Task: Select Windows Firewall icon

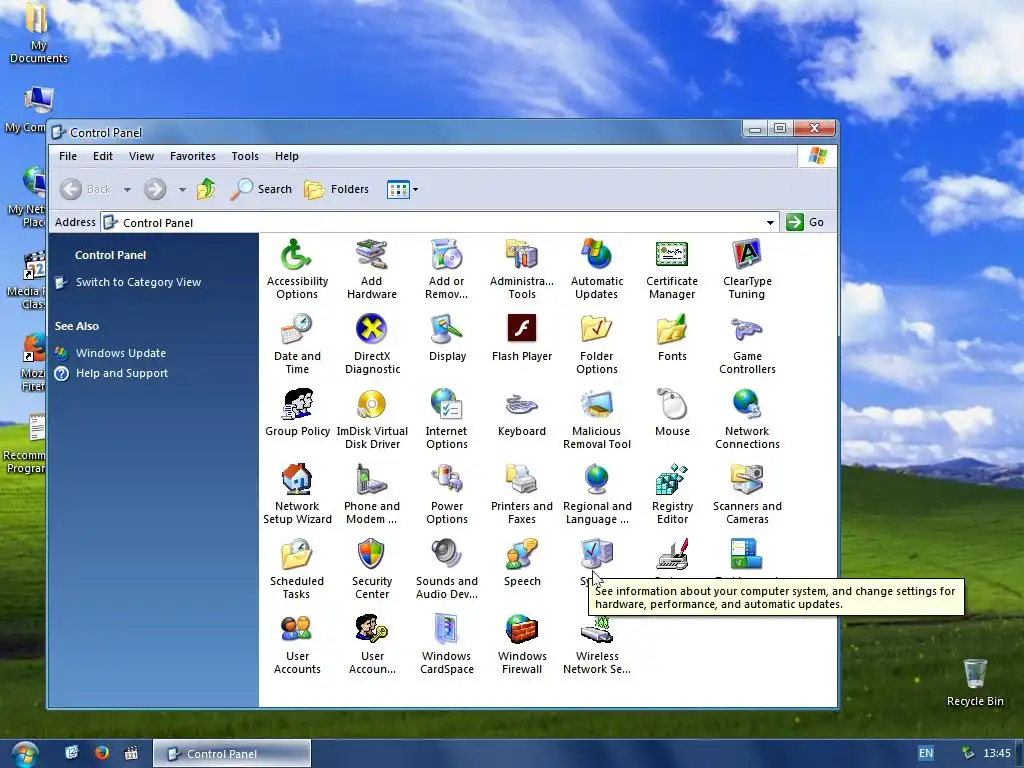Action: 522,644
